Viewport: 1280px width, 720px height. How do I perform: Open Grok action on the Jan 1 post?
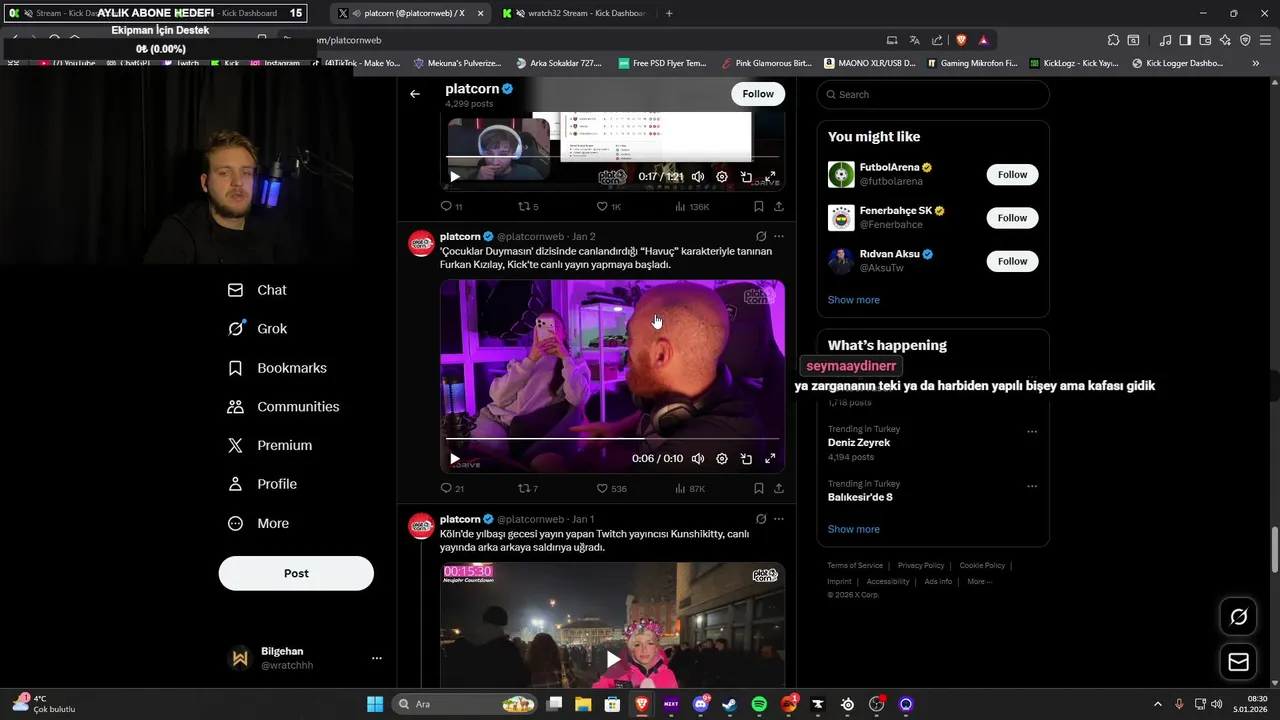(761, 519)
